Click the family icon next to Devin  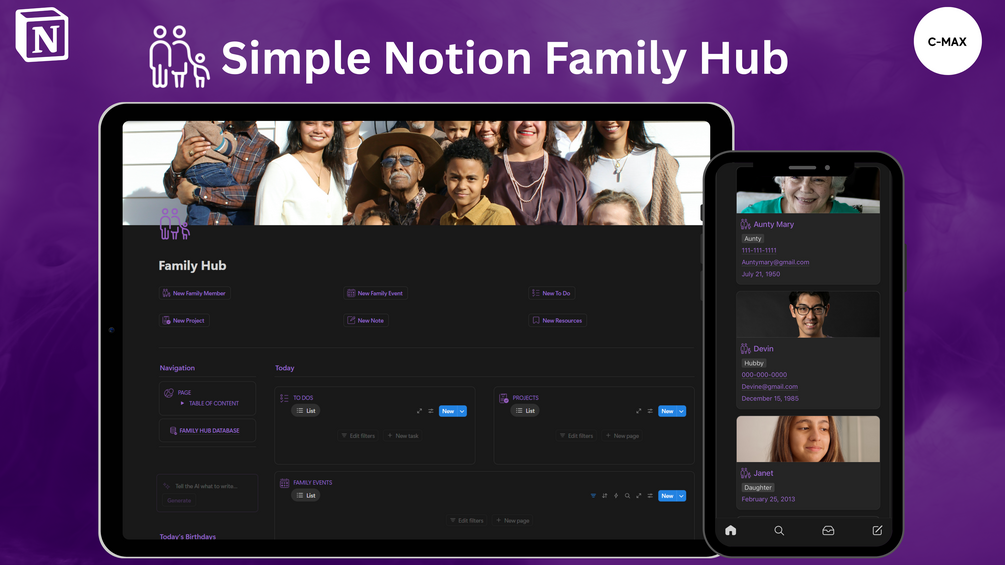[745, 348]
